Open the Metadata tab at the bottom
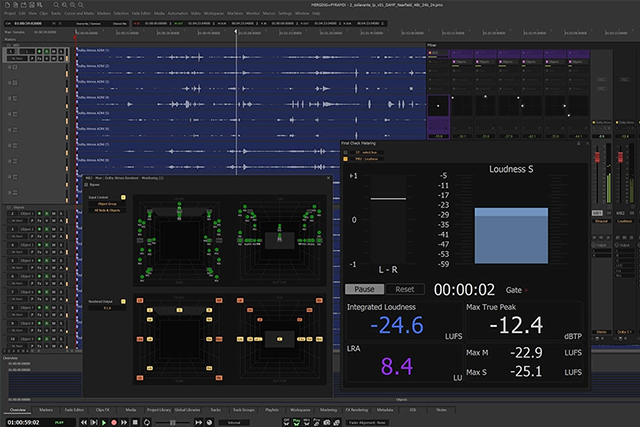This screenshot has width=640, height=427. click(383, 410)
